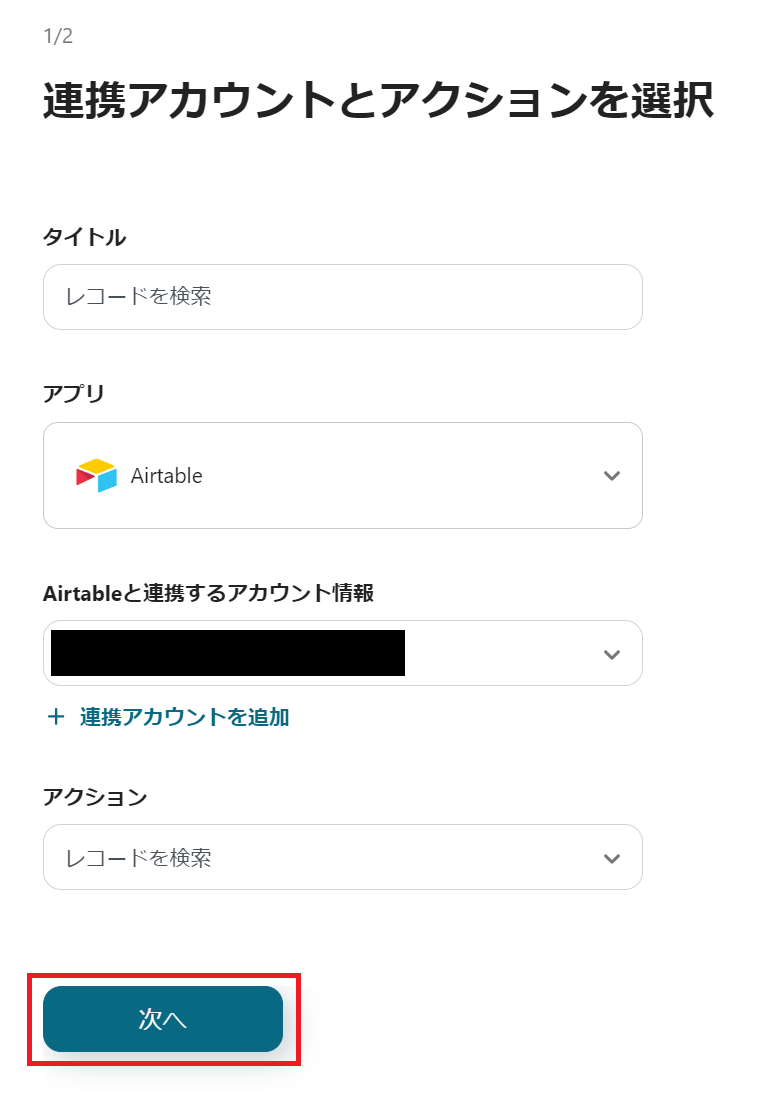
Task: Focus the タイトル placeholder text レコードを検索
Action: click(x=138, y=297)
